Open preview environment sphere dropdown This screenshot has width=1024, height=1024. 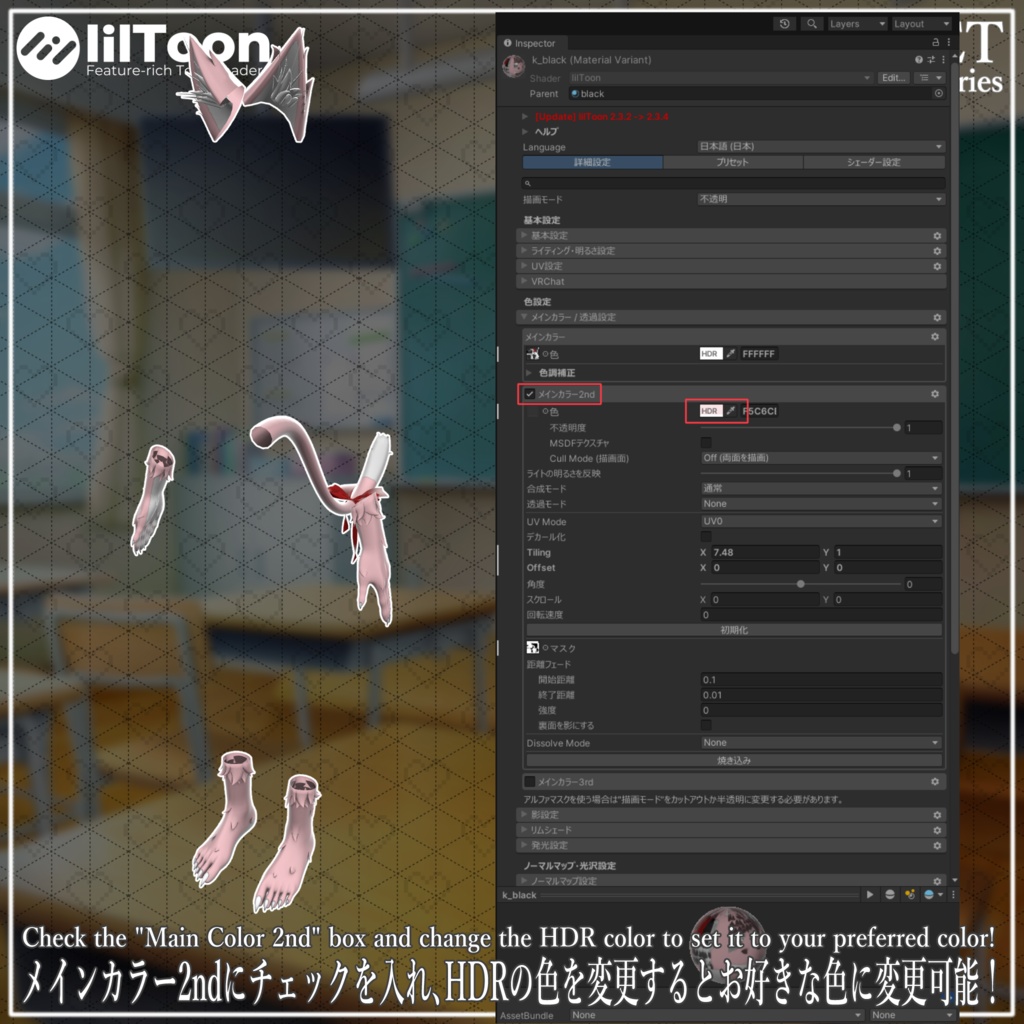933,895
